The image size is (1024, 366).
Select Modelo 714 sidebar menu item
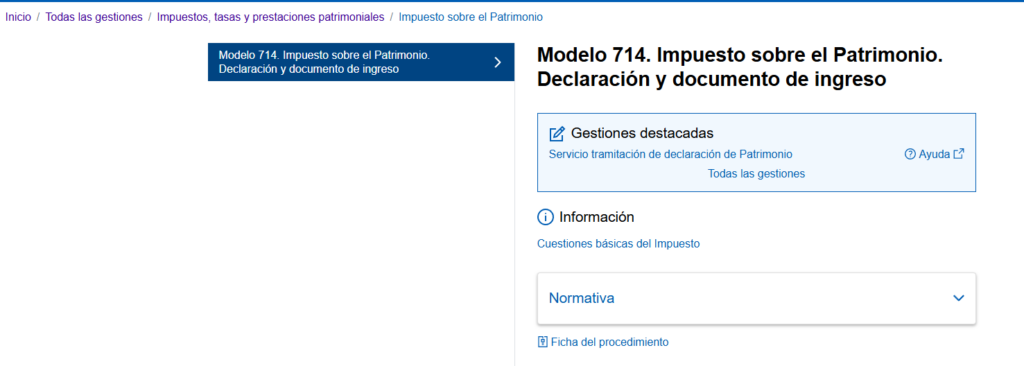click(360, 62)
